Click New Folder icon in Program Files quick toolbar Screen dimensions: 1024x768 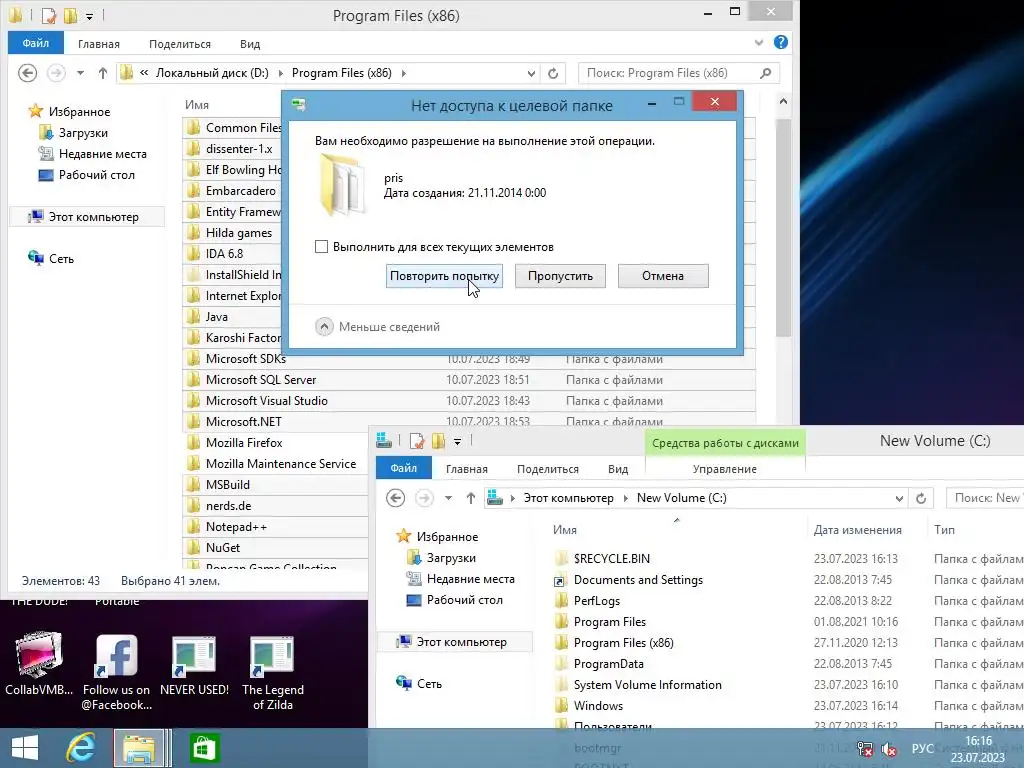coord(70,15)
